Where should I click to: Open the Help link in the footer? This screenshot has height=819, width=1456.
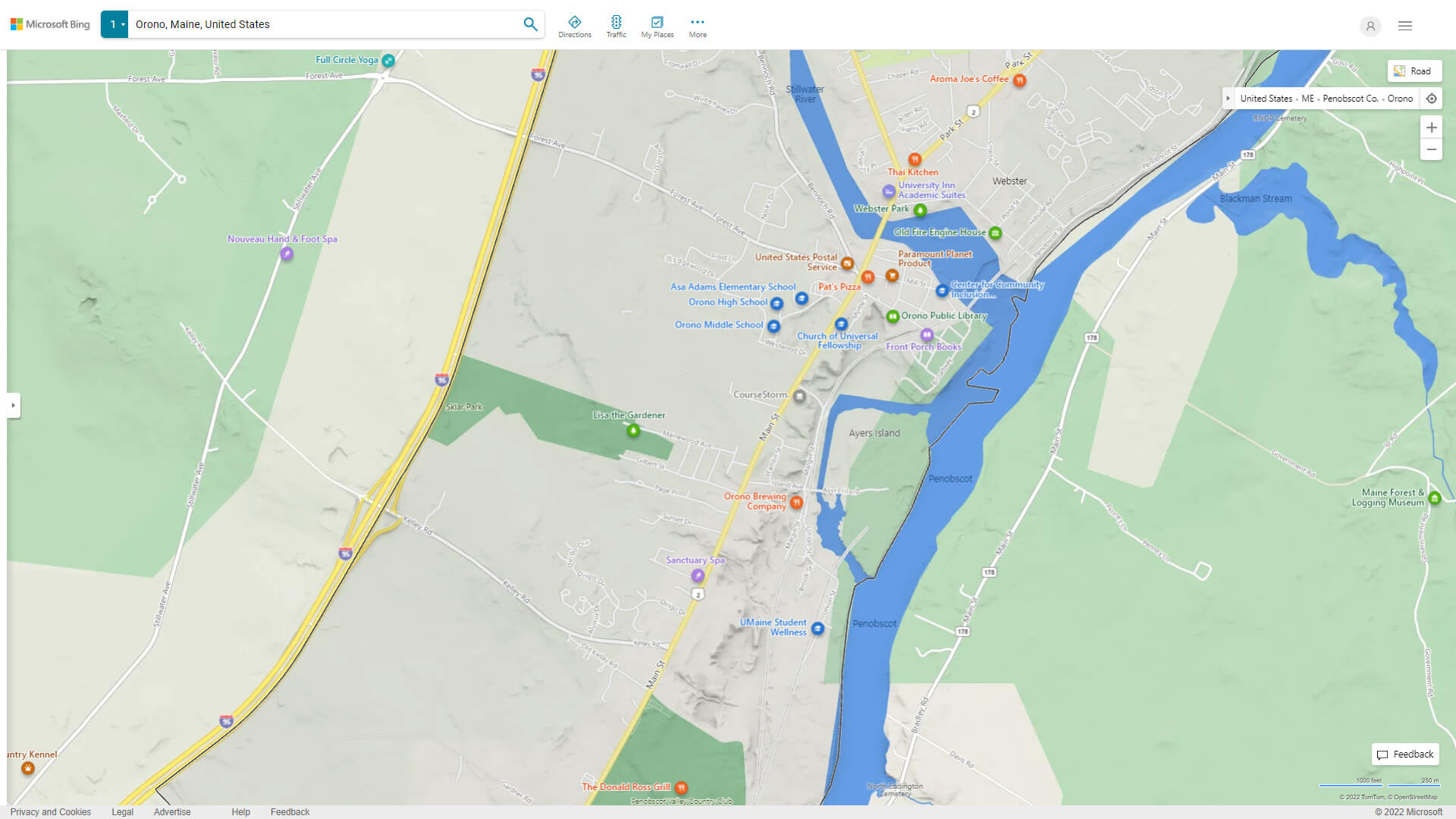[240, 811]
